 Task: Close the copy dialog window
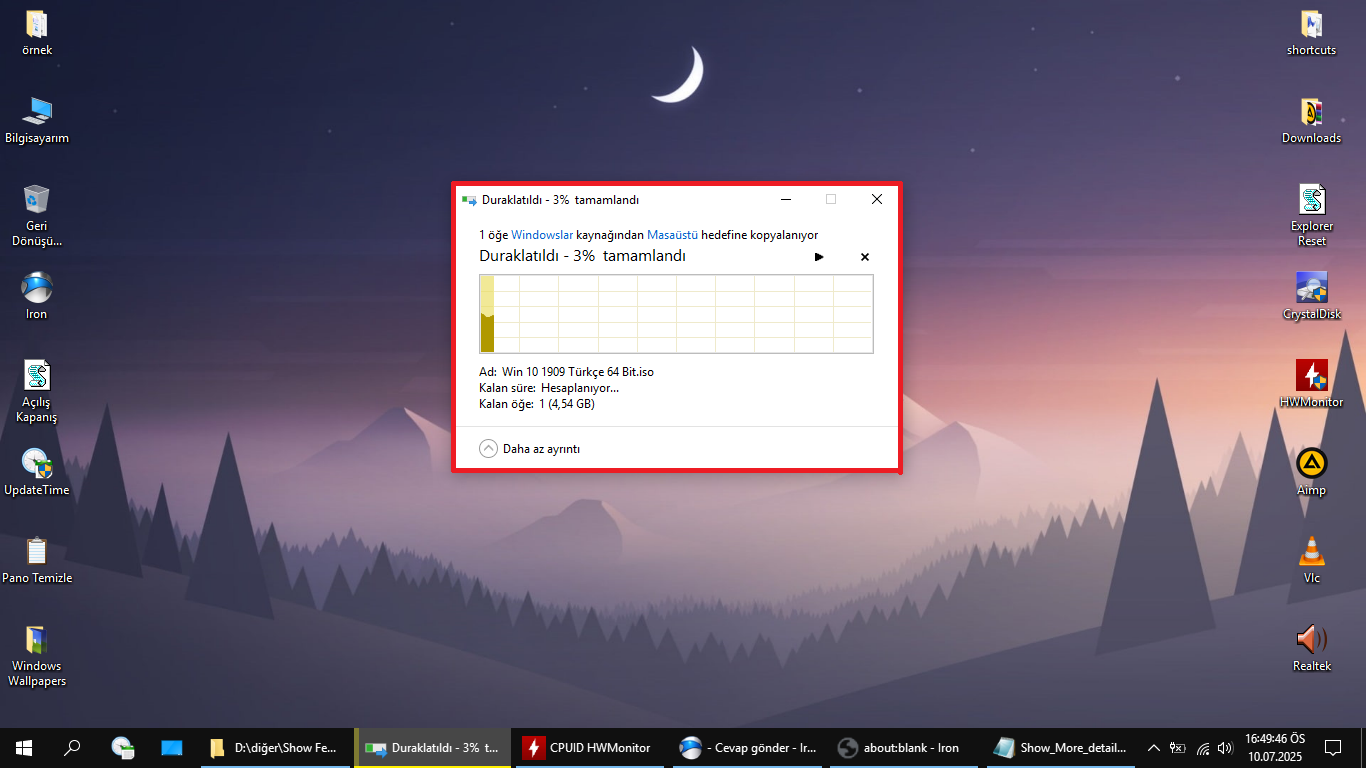click(x=877, y=199)
